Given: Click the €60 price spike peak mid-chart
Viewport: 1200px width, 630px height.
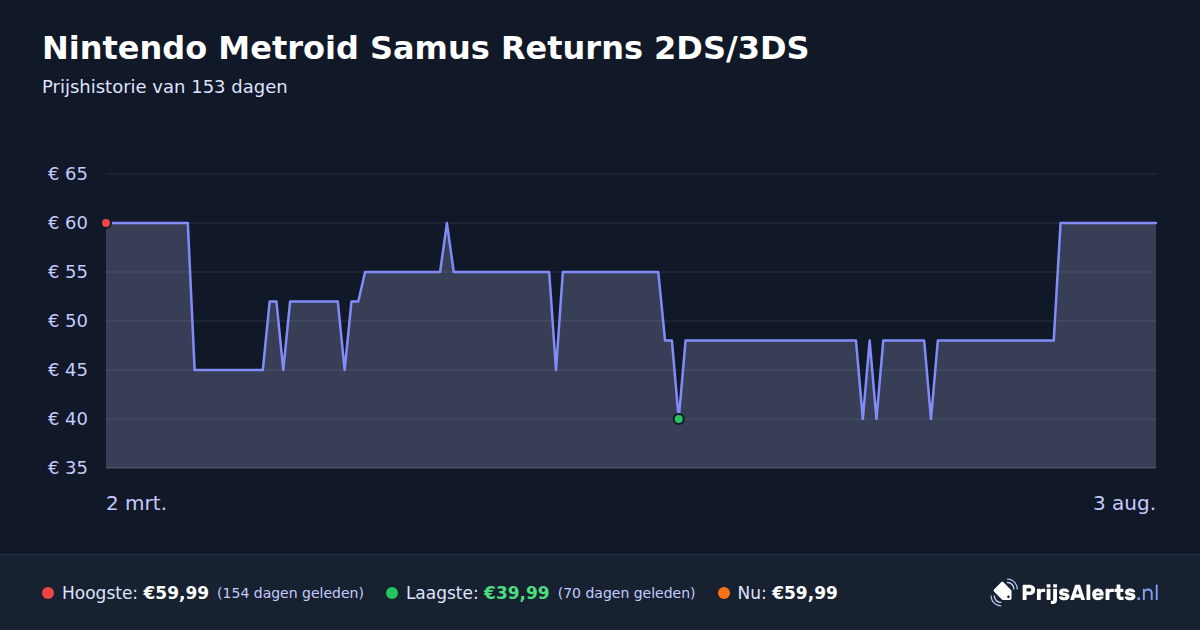Looking at the screenshot, I should 447,224.
